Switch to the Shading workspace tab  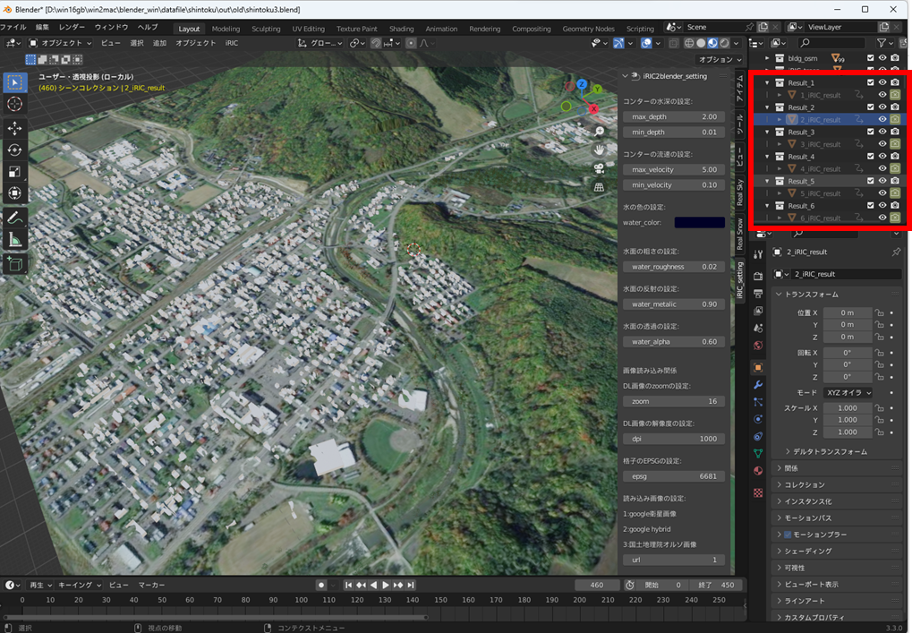(401, 29)
